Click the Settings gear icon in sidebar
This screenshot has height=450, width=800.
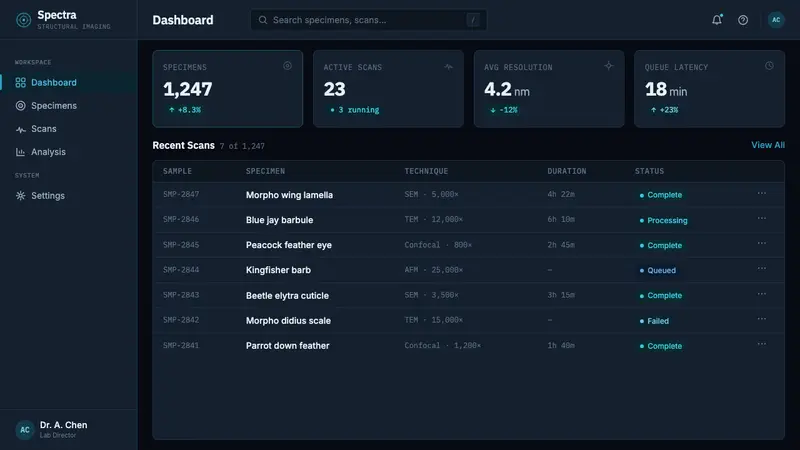tap(20, 195)
